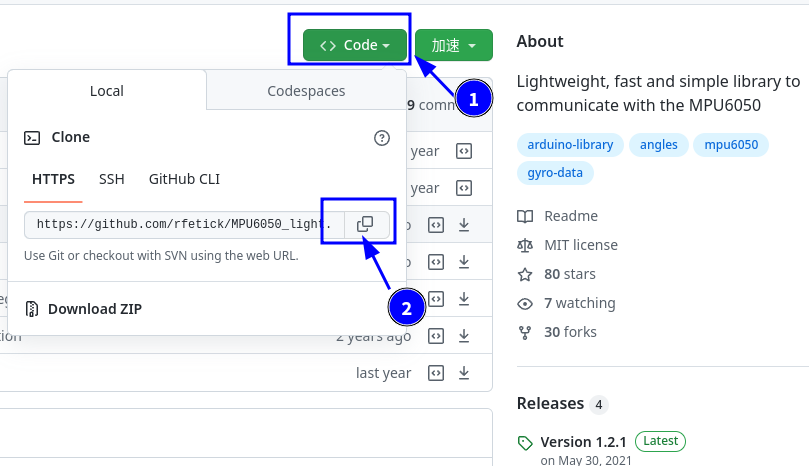Click Download ZIP

[94, 308]
